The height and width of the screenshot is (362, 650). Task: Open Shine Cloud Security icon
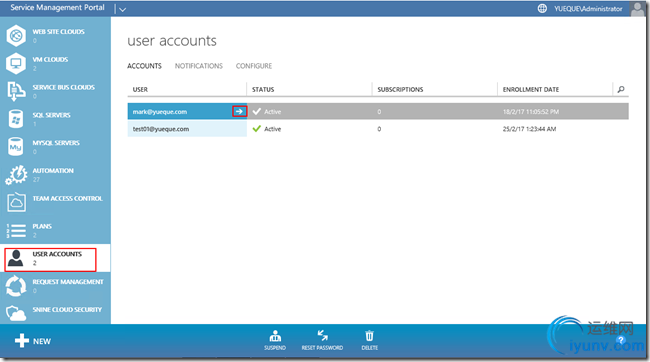16,313
